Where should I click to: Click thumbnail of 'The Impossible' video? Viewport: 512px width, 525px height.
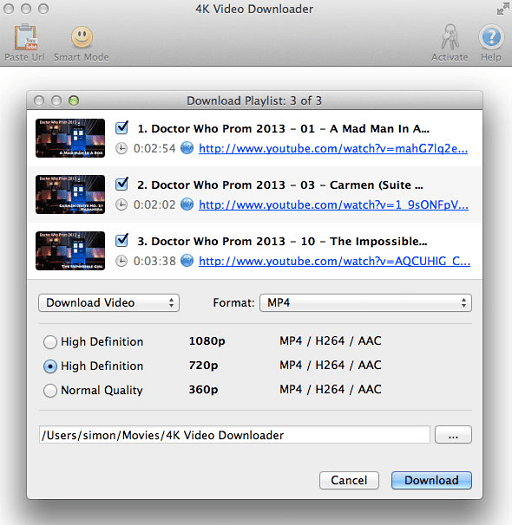[70, 251]
